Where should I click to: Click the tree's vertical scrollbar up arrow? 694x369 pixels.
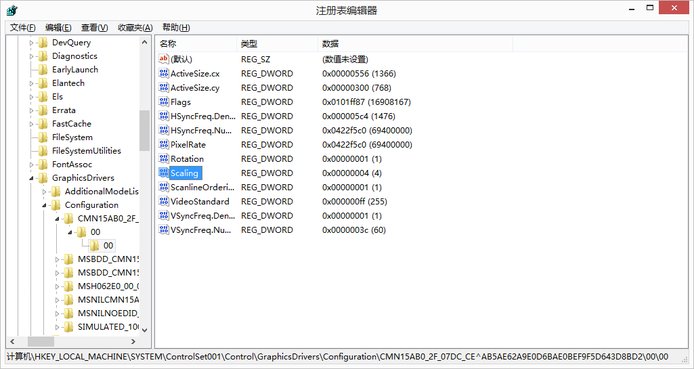click(144, 42)
